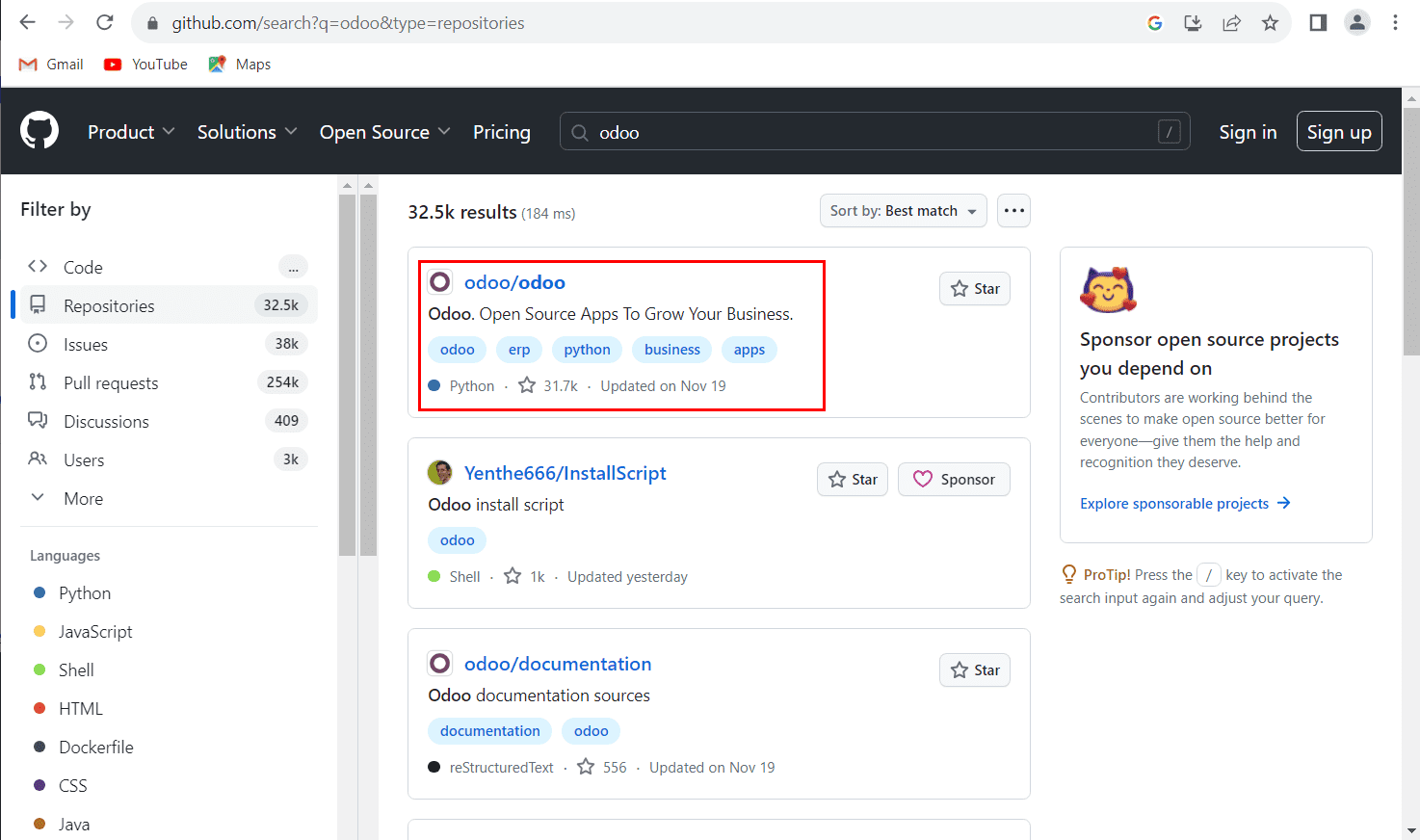
Task: Filter results by Issues
Action: 169,344
